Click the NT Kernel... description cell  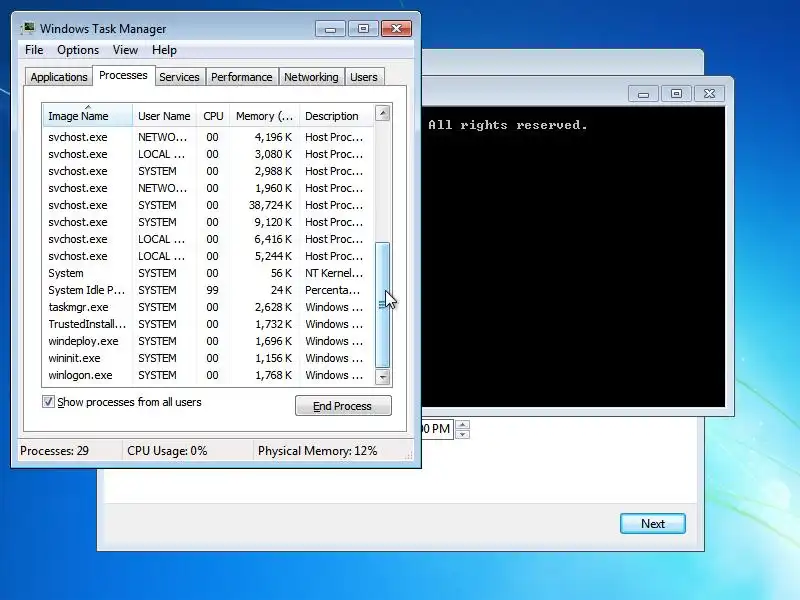(334, 273)
